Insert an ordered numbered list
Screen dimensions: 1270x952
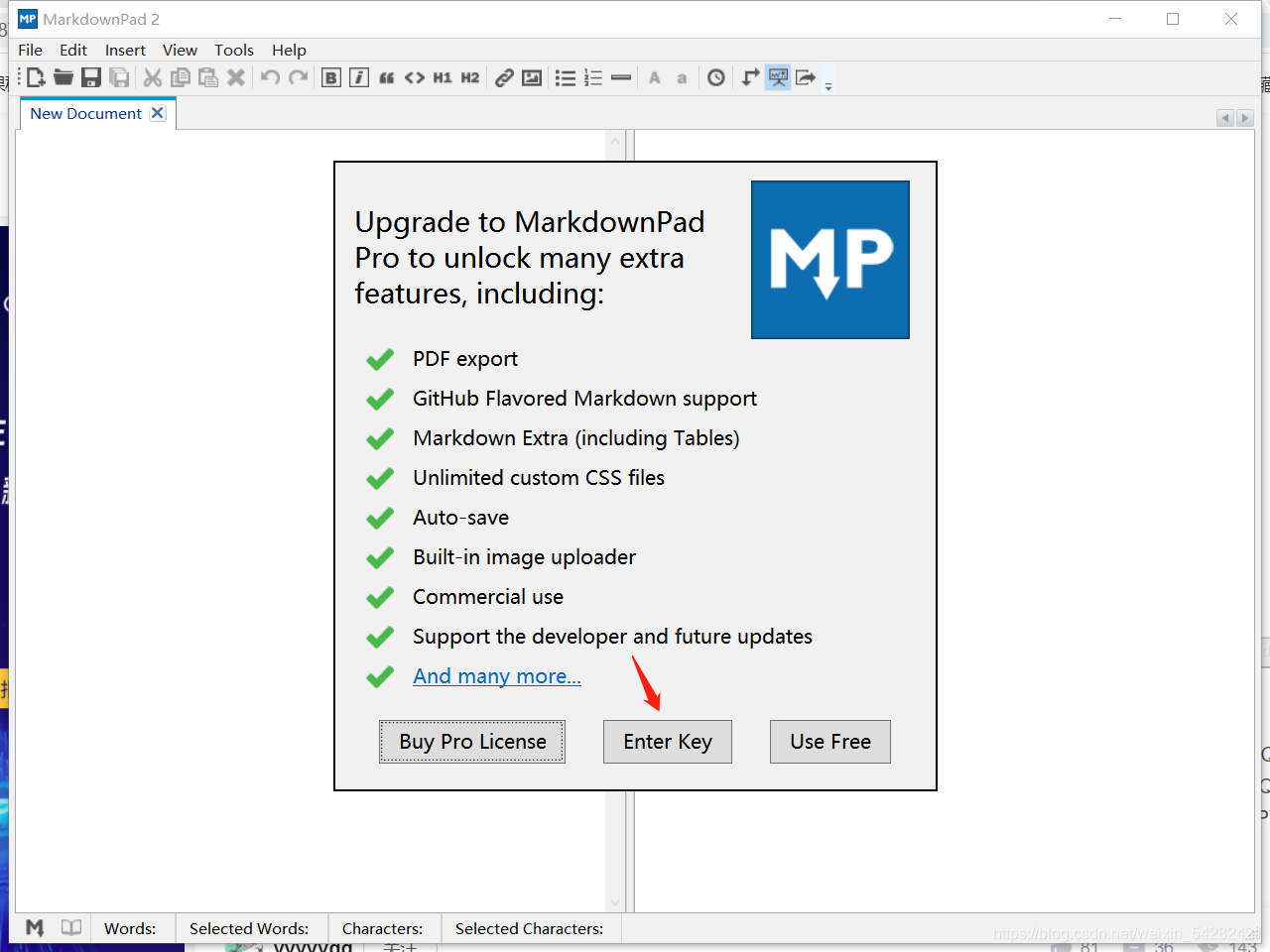click(x=593, y=77)
